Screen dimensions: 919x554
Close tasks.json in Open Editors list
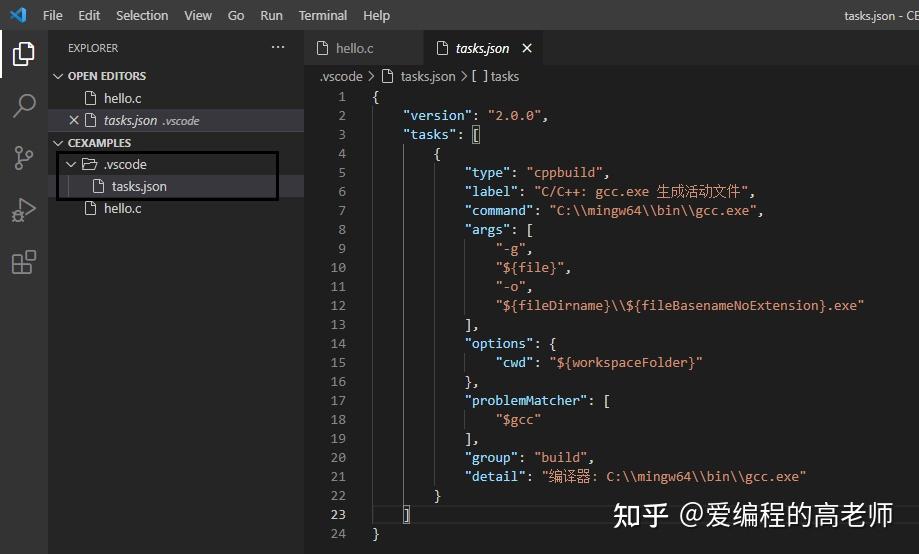pos(74,120)
